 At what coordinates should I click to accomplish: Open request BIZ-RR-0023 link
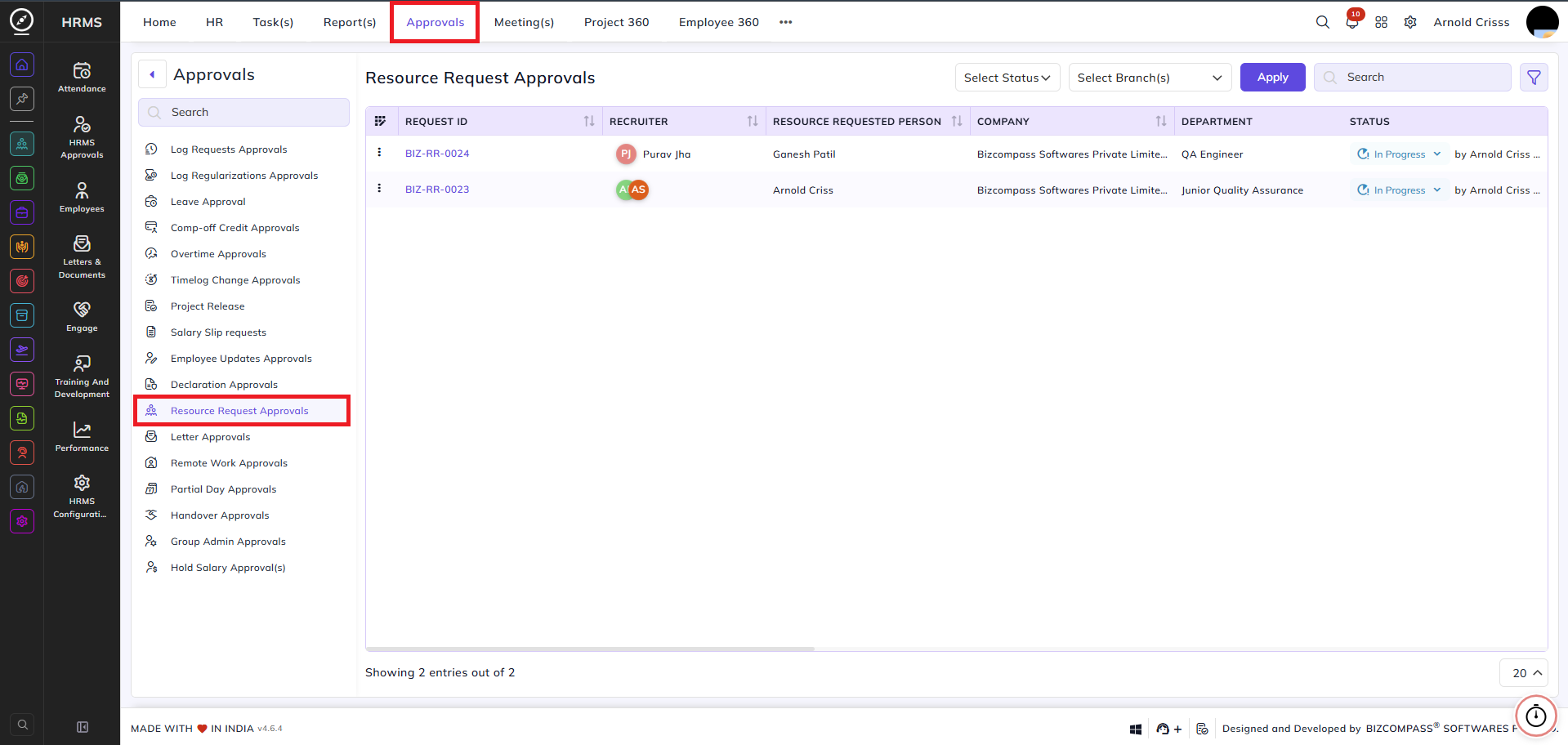click(x=437, y=190)
